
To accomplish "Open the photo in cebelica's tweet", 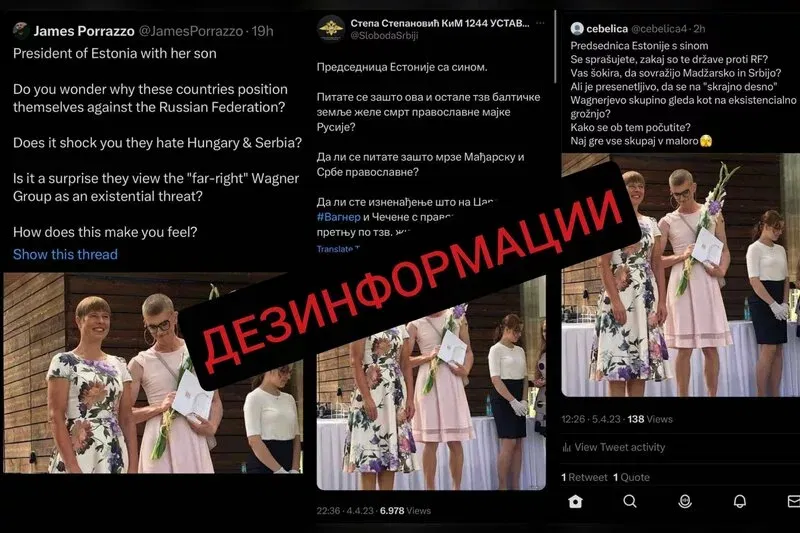I will tap(681, 275).
